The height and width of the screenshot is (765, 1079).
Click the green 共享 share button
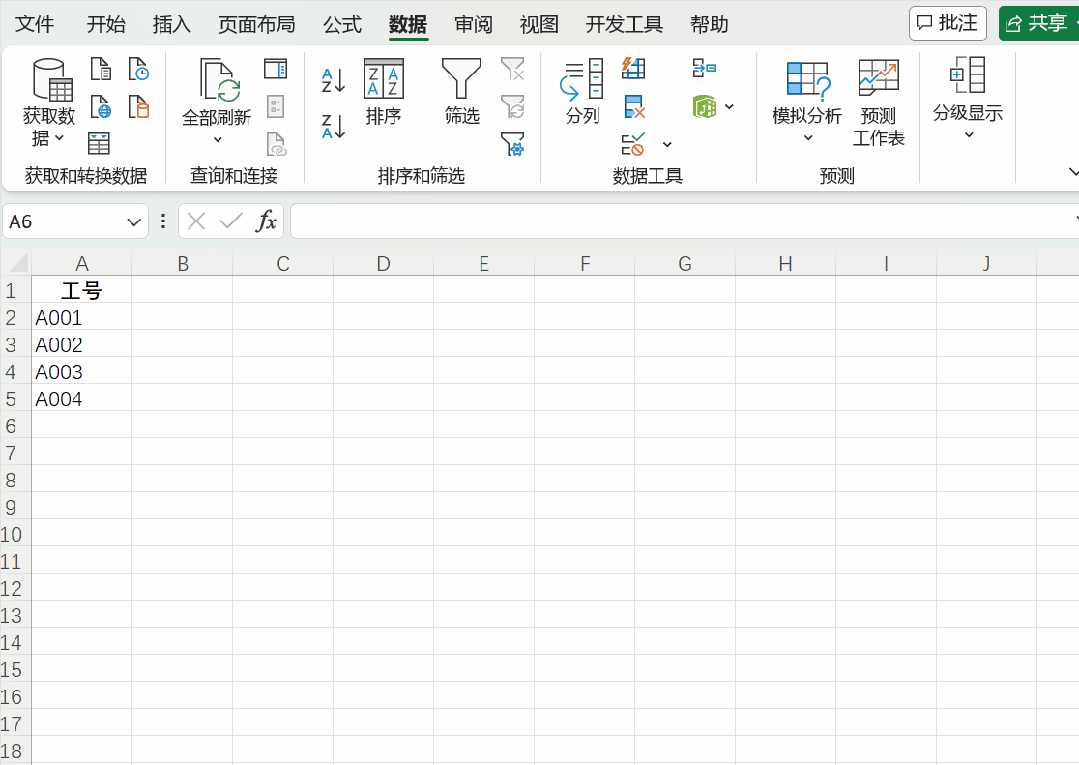pyautogui.click(x=1040, y=23)
